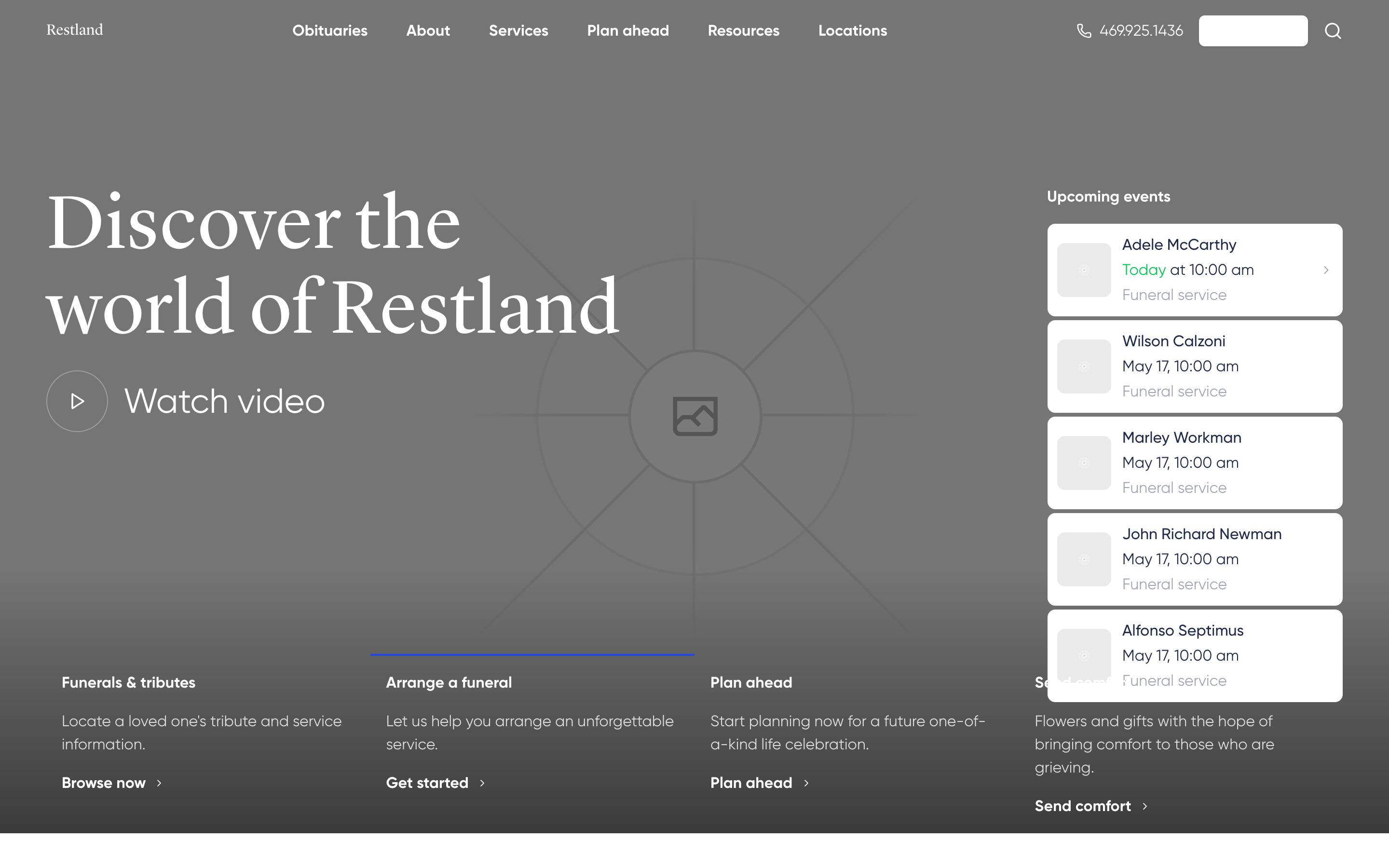Open Marley Workman event name

tap(1182, 437)
